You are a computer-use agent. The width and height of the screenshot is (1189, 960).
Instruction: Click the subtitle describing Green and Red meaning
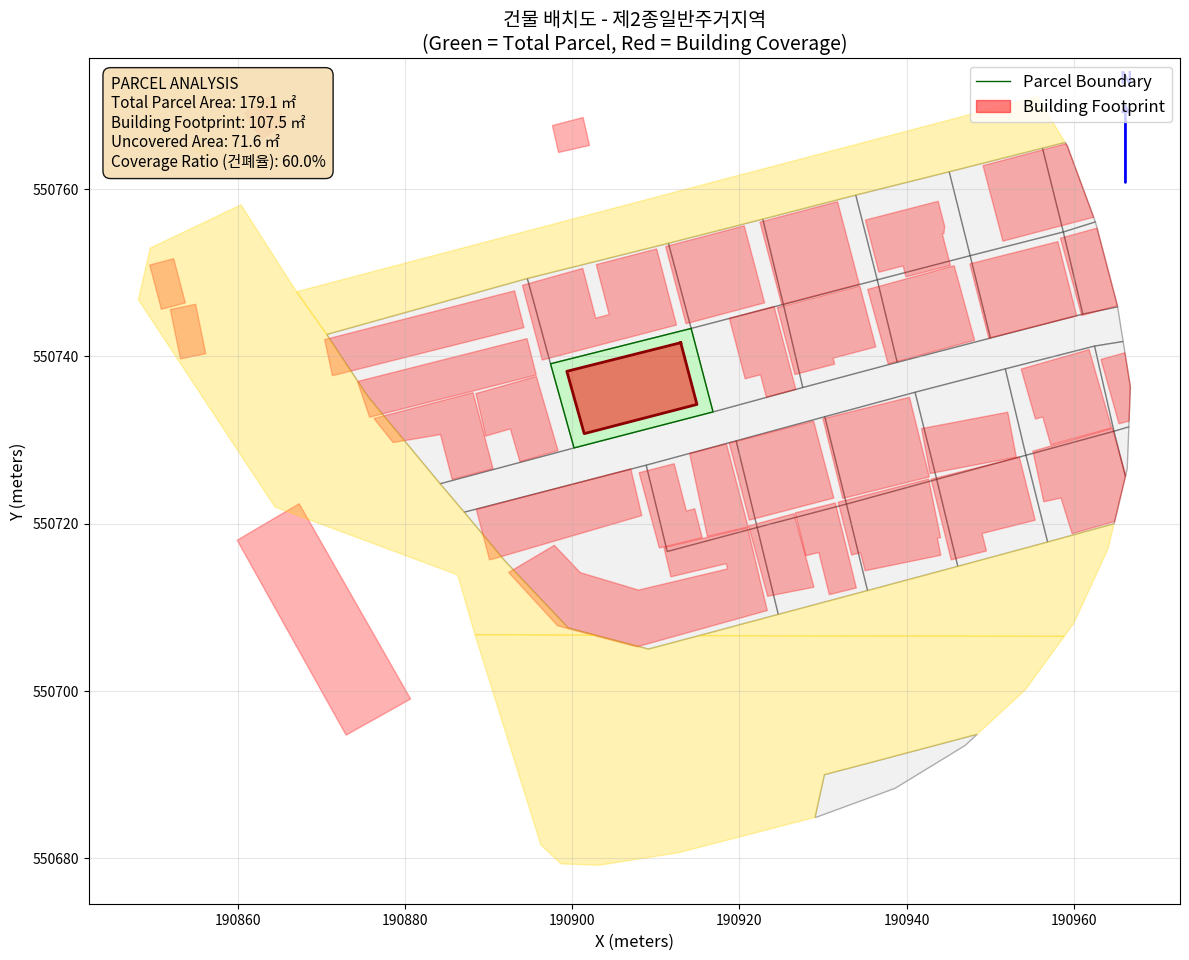point(634,43)
